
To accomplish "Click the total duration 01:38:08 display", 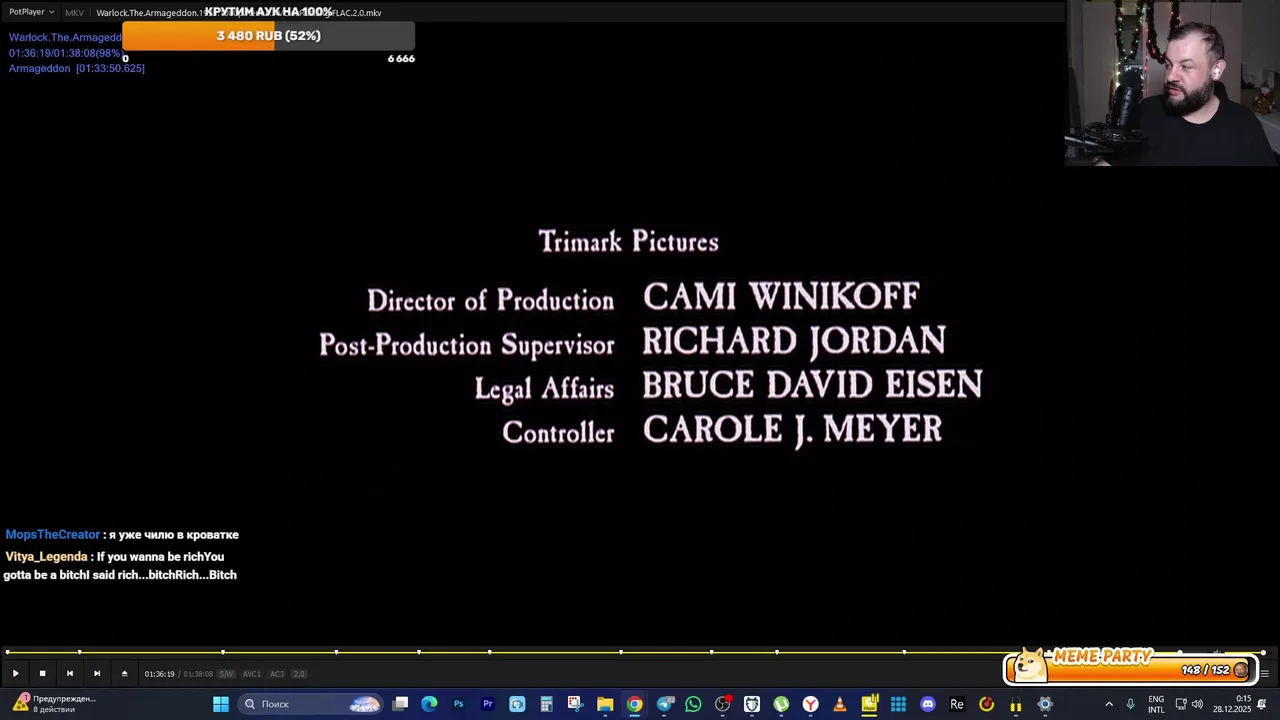I will pyautogui.click(x=198, y=674).
